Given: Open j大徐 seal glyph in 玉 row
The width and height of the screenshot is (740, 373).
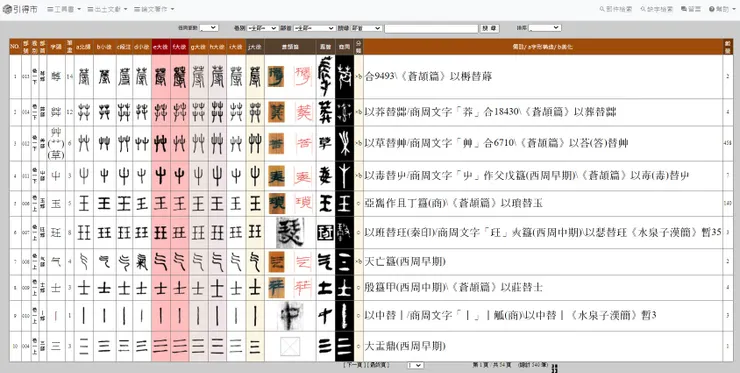Looking at the screenshot, I should click(x=255, y=203).
